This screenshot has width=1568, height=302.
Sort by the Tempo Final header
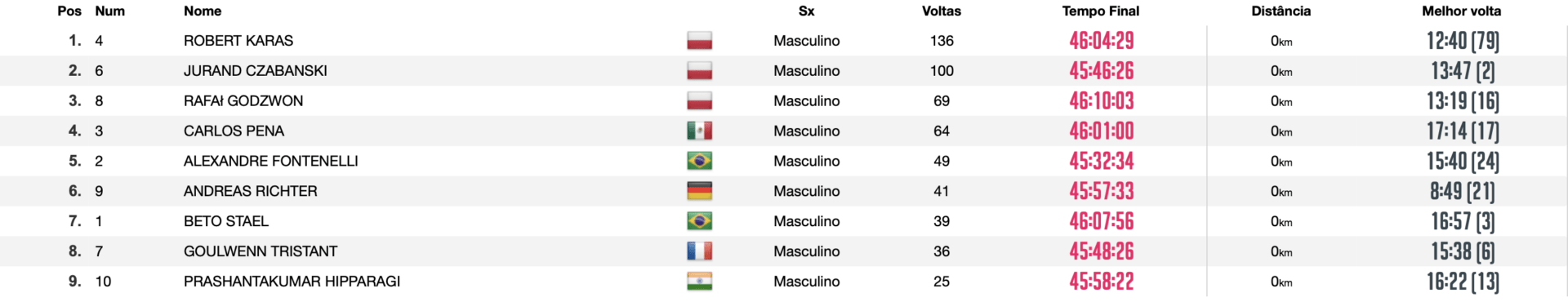point(1101,11)
